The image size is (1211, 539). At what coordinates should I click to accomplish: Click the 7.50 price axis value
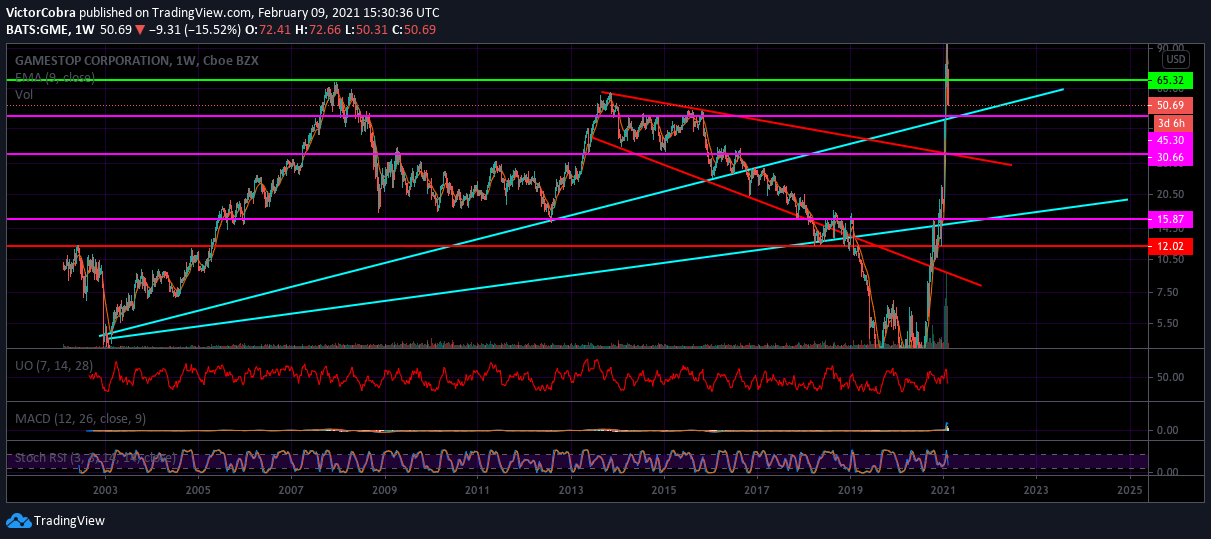click(1170, 292)
